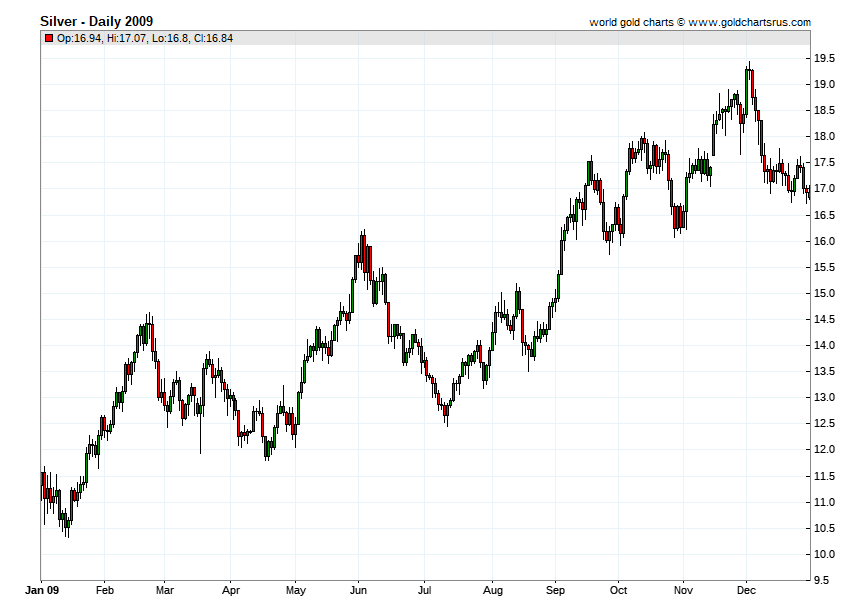Click the 19.5 price axis label
The width and height of the screenshot is (850, 616).
pyautogui.click(x=824, y=58)
